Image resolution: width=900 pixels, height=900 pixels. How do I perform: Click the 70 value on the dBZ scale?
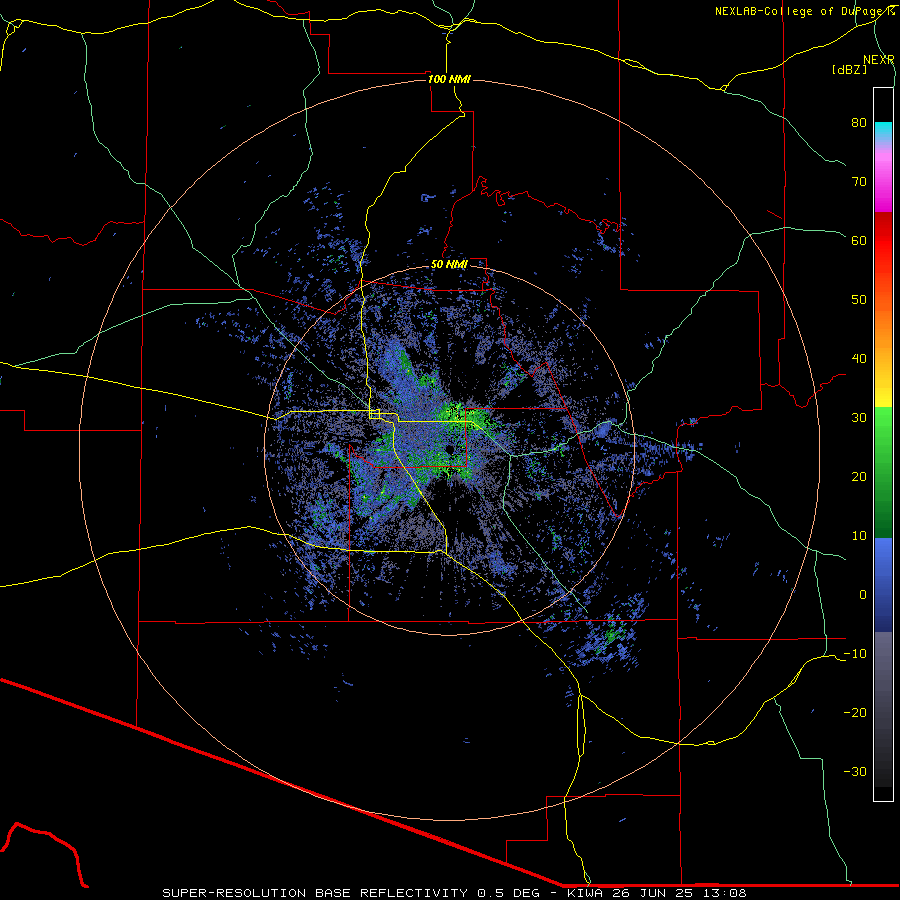click(x=859, y=182)
